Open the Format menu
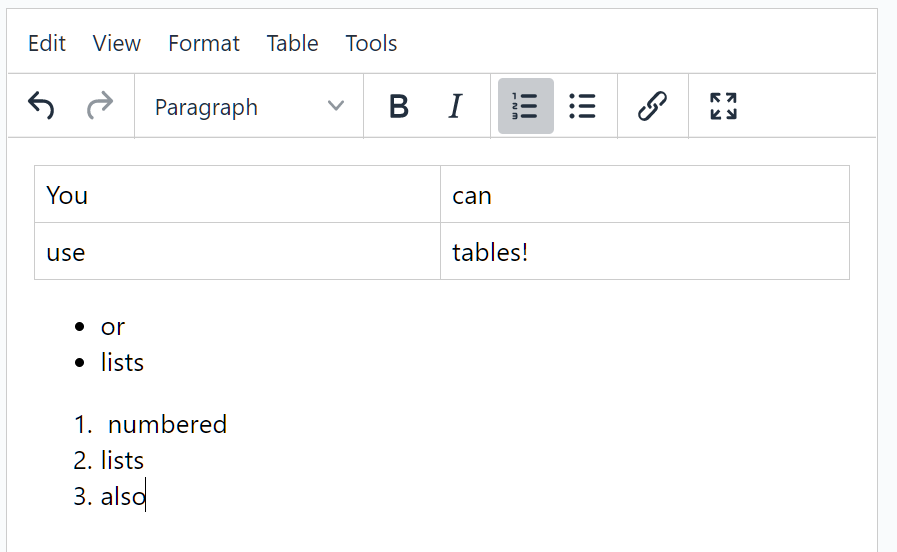Screen dimensions: 897x552 point(204,43)
